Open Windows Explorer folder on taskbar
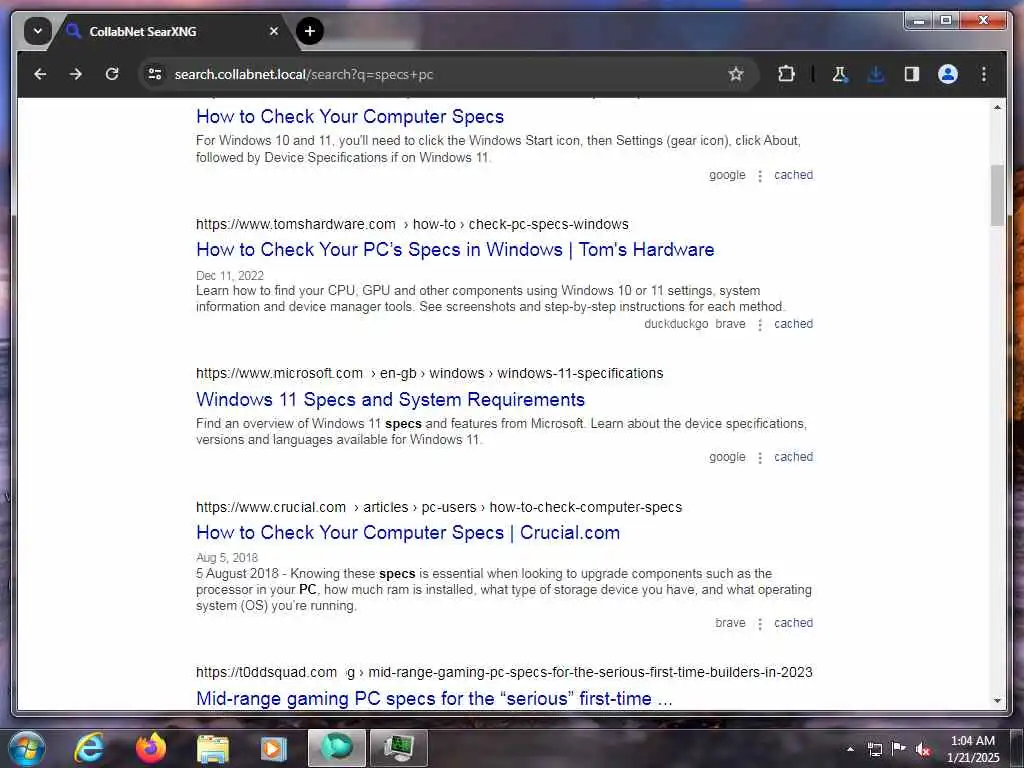This screenshot has width=1024, height=768. click(x=212, y=748)
